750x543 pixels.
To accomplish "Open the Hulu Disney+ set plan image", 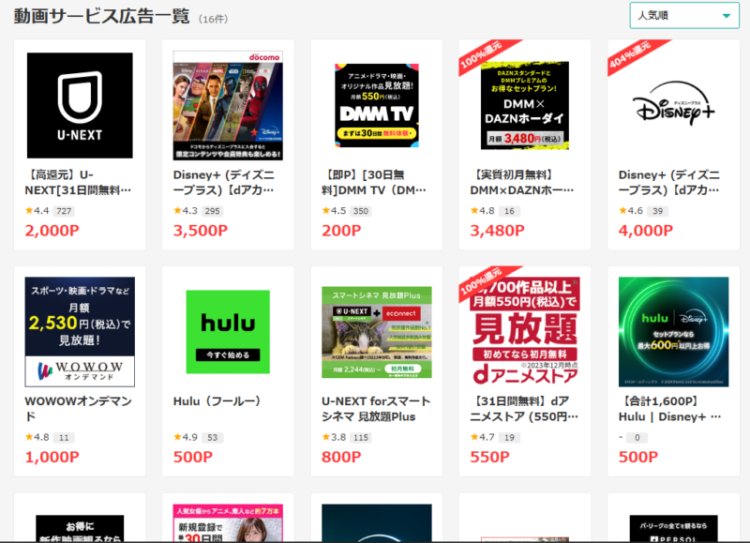I will coord(673,332).
